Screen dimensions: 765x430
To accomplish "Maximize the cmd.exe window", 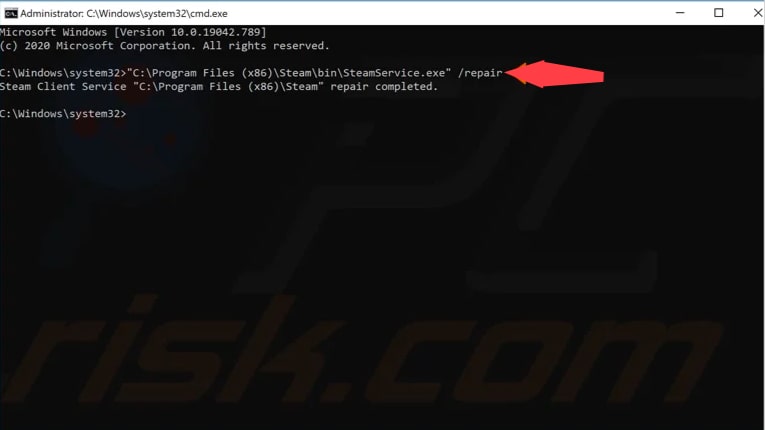I will (x=718, y=13).
